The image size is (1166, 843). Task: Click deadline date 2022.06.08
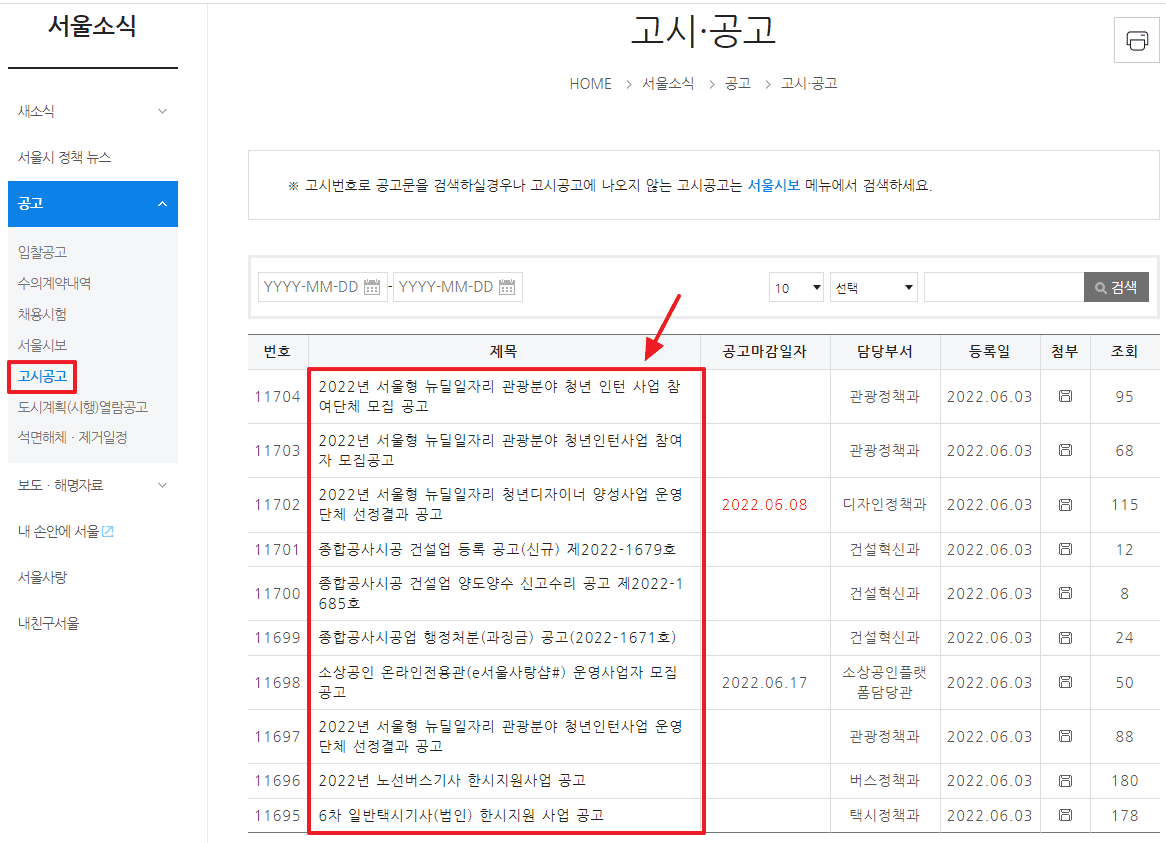[764, 505]
